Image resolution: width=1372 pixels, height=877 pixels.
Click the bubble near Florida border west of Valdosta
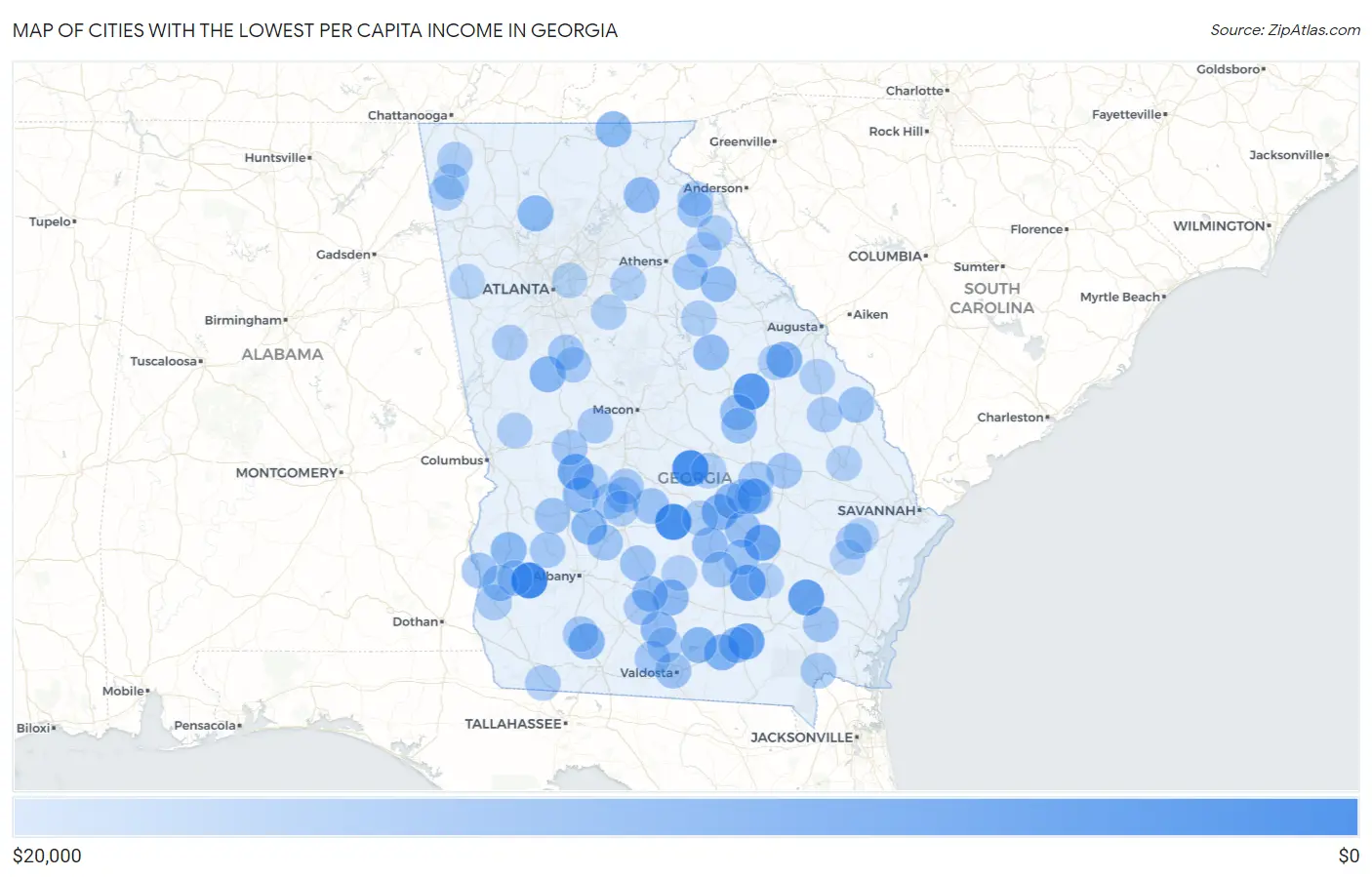[543, 683]
